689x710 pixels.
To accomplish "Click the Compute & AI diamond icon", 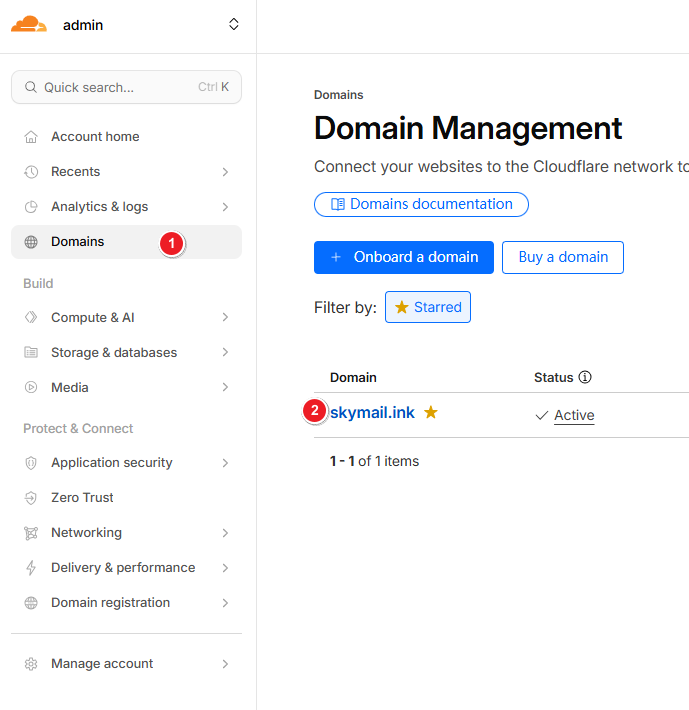I will [31, 318].
